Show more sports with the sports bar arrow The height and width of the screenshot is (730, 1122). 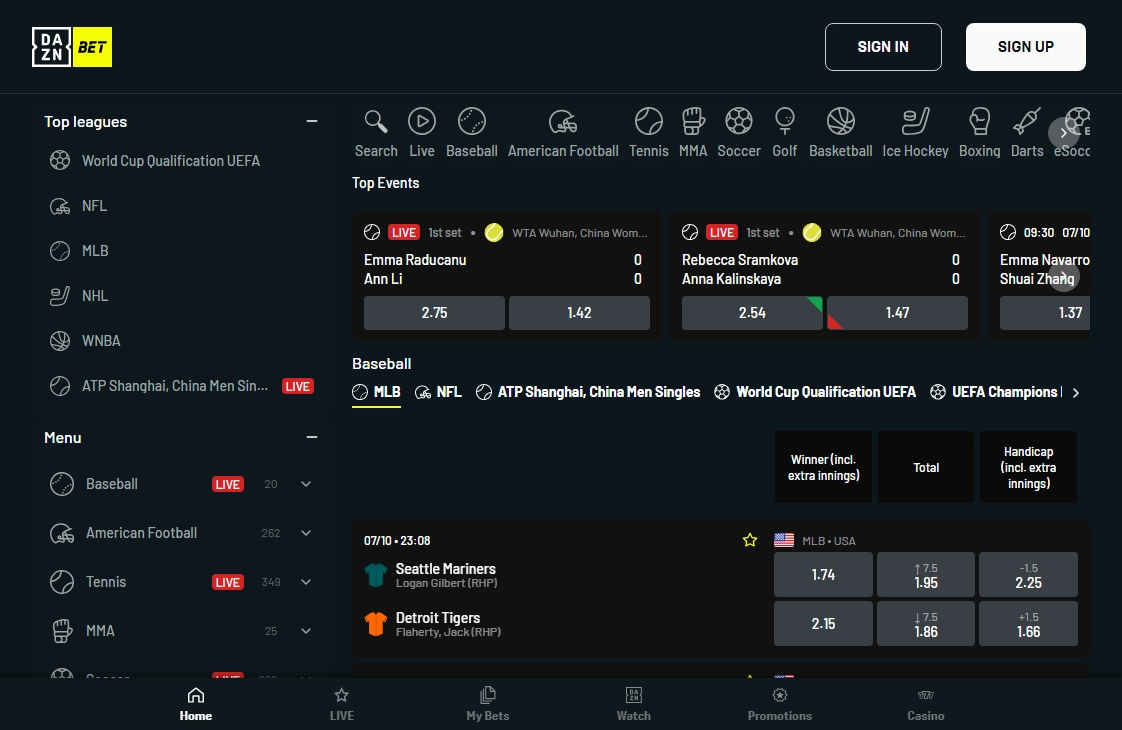1063,133
